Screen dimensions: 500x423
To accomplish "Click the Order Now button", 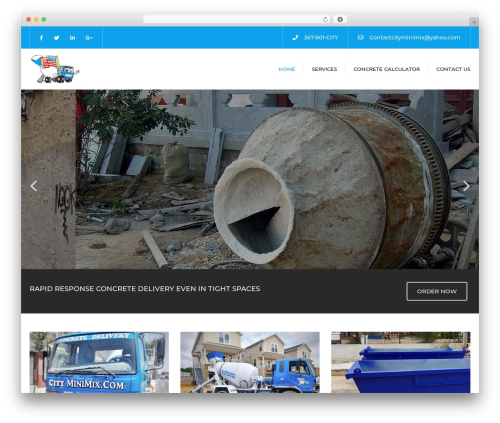I will 437,291.
